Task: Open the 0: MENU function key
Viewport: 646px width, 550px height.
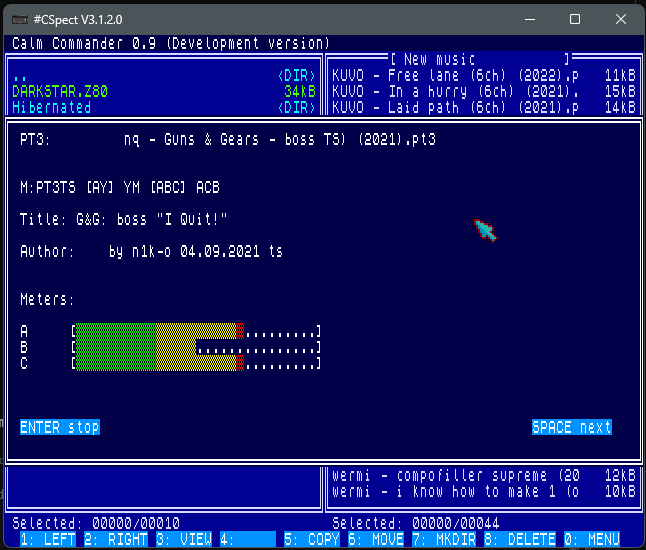Action: [592, 539]
